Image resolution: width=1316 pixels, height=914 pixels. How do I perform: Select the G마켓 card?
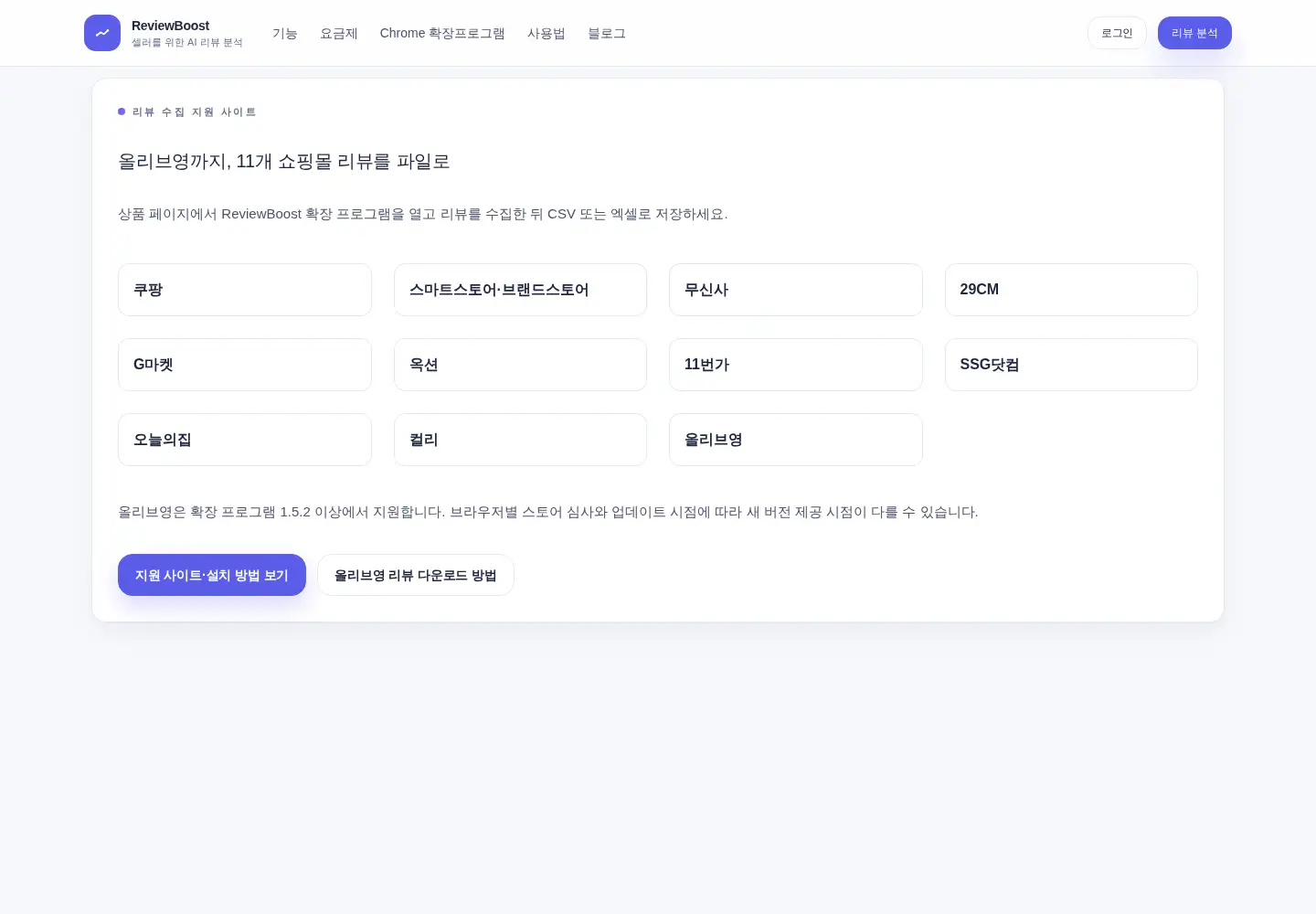pyautogui.click(x=245, y=365)
